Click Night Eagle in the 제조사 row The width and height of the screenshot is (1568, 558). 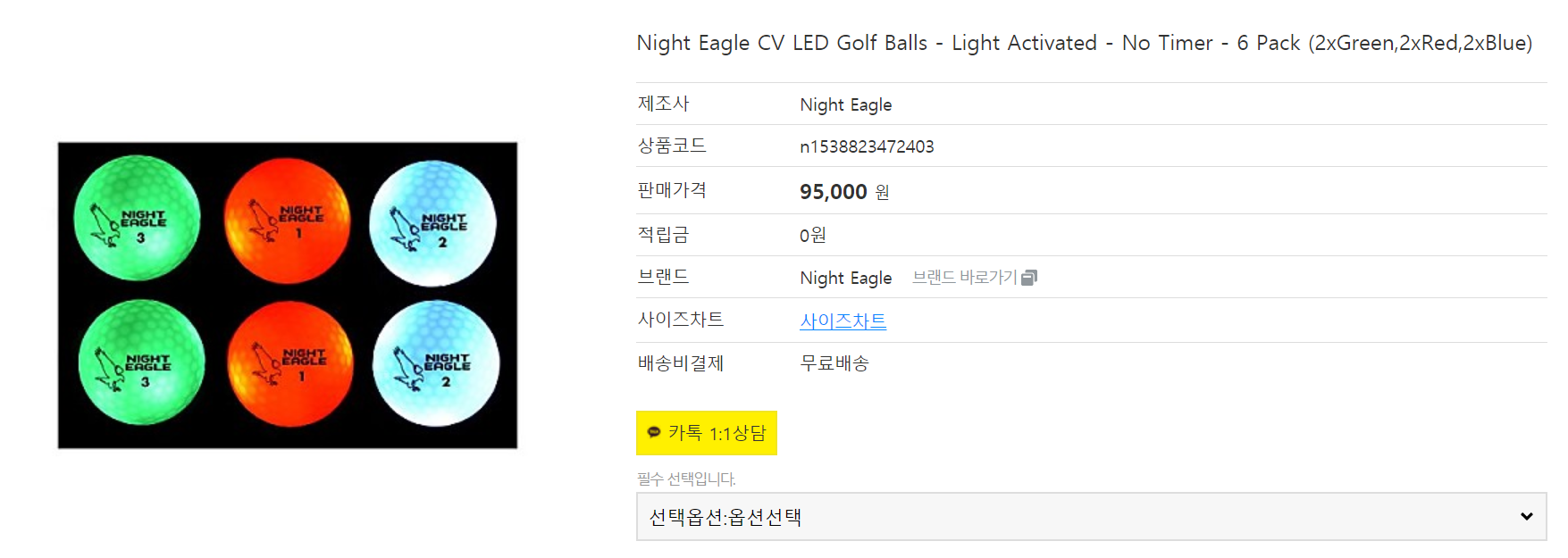[845, 105]
